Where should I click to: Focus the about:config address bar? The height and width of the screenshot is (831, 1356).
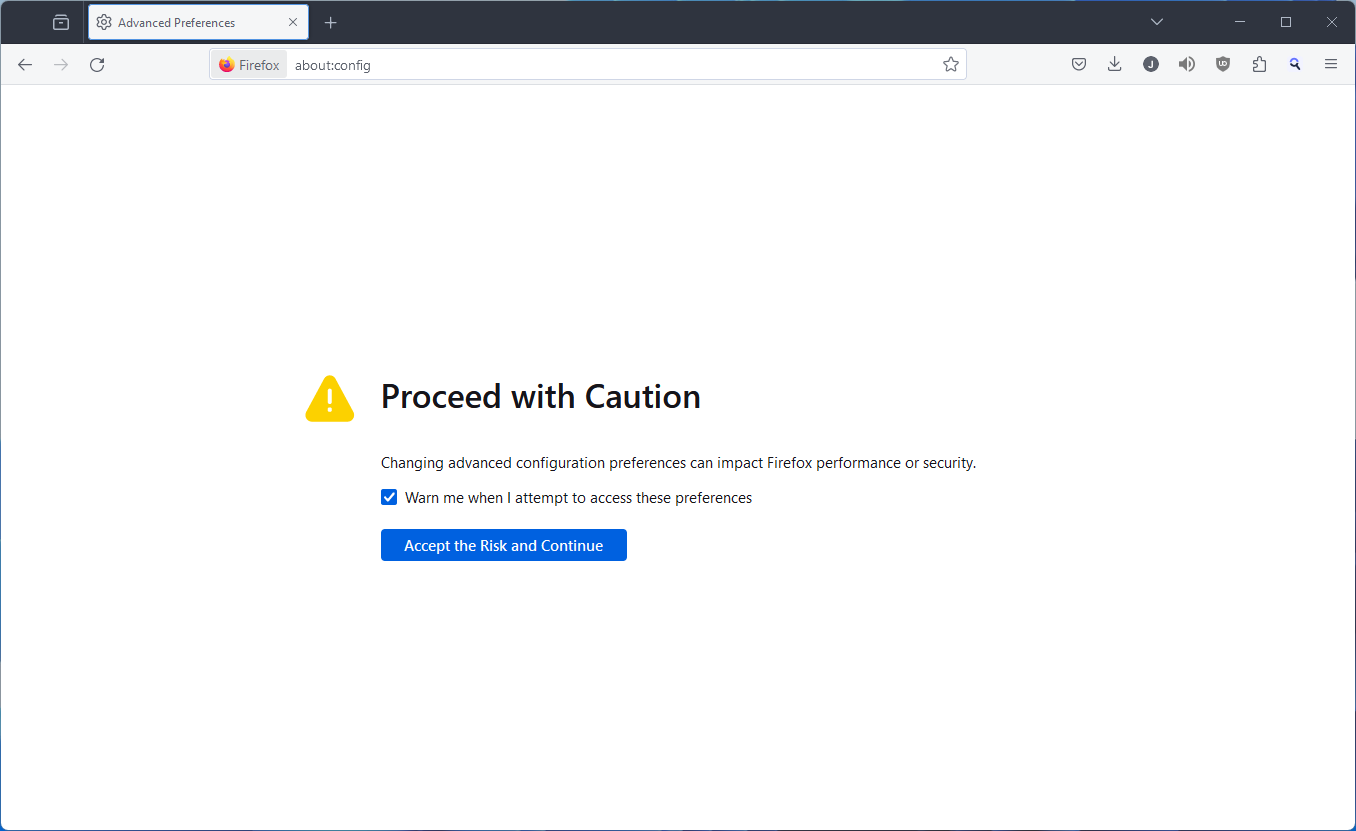click(612, 65)
